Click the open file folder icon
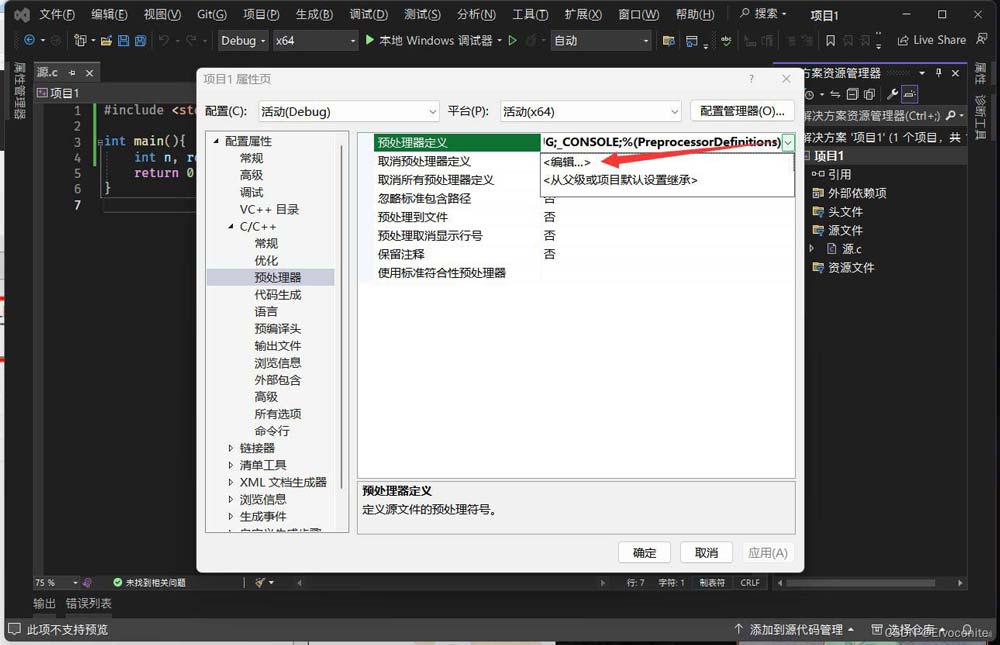 107,41
